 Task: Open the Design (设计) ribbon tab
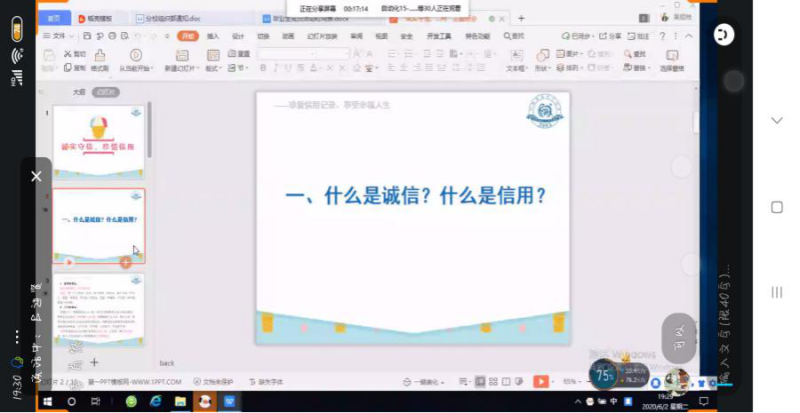(238, 35)
